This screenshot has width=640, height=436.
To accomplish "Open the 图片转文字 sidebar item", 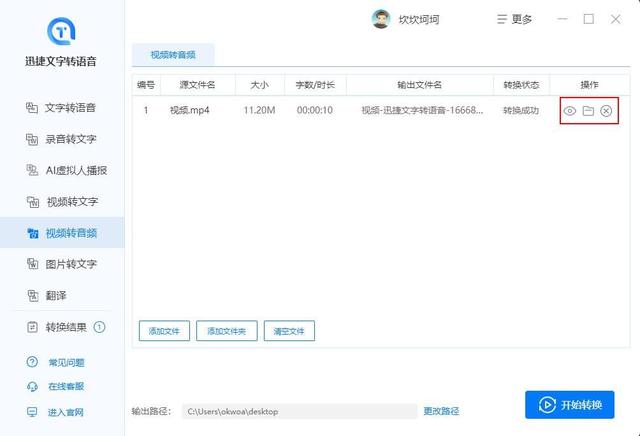I will (61, 264).
